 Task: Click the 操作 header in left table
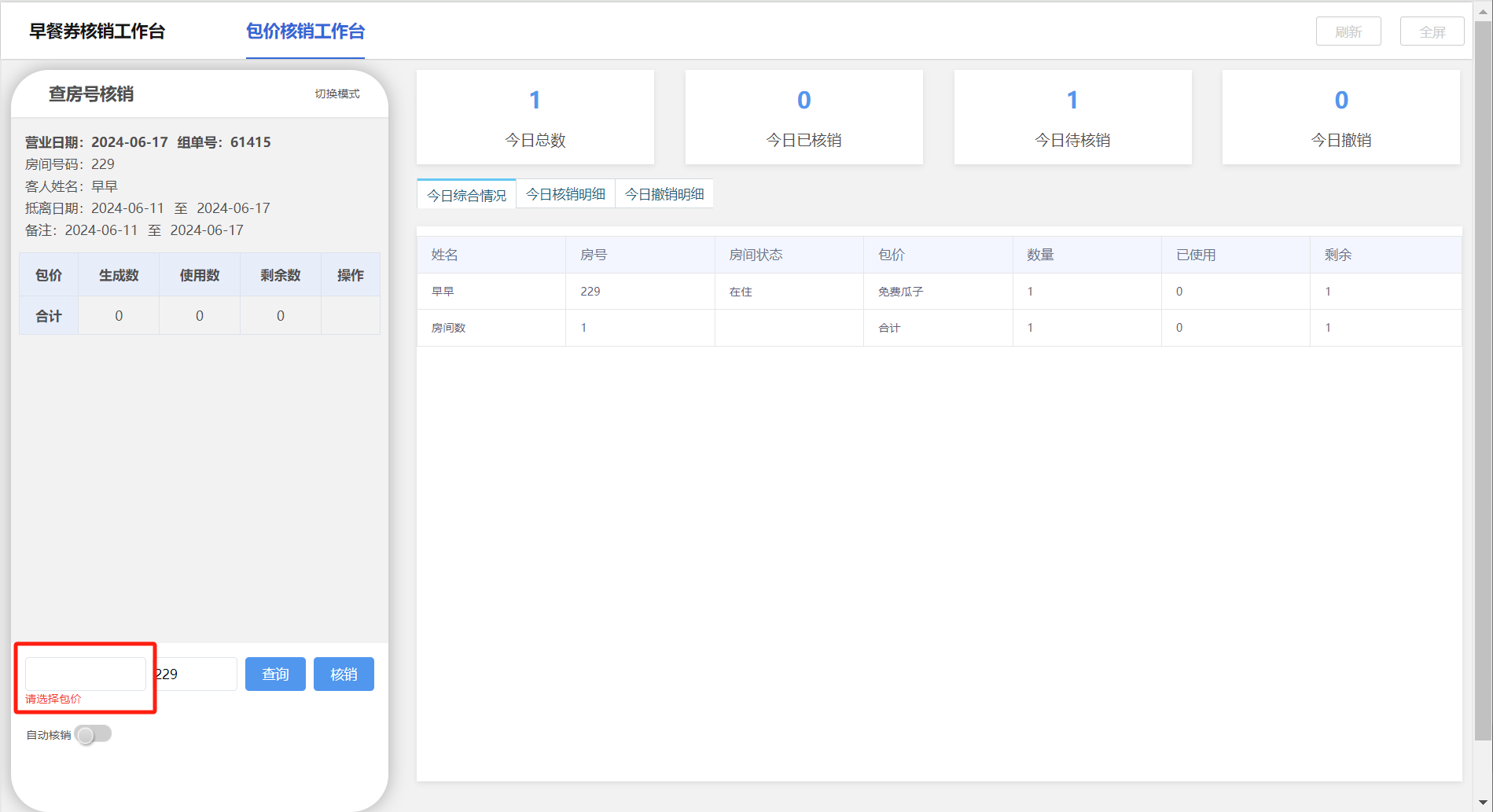coord(351,275)
